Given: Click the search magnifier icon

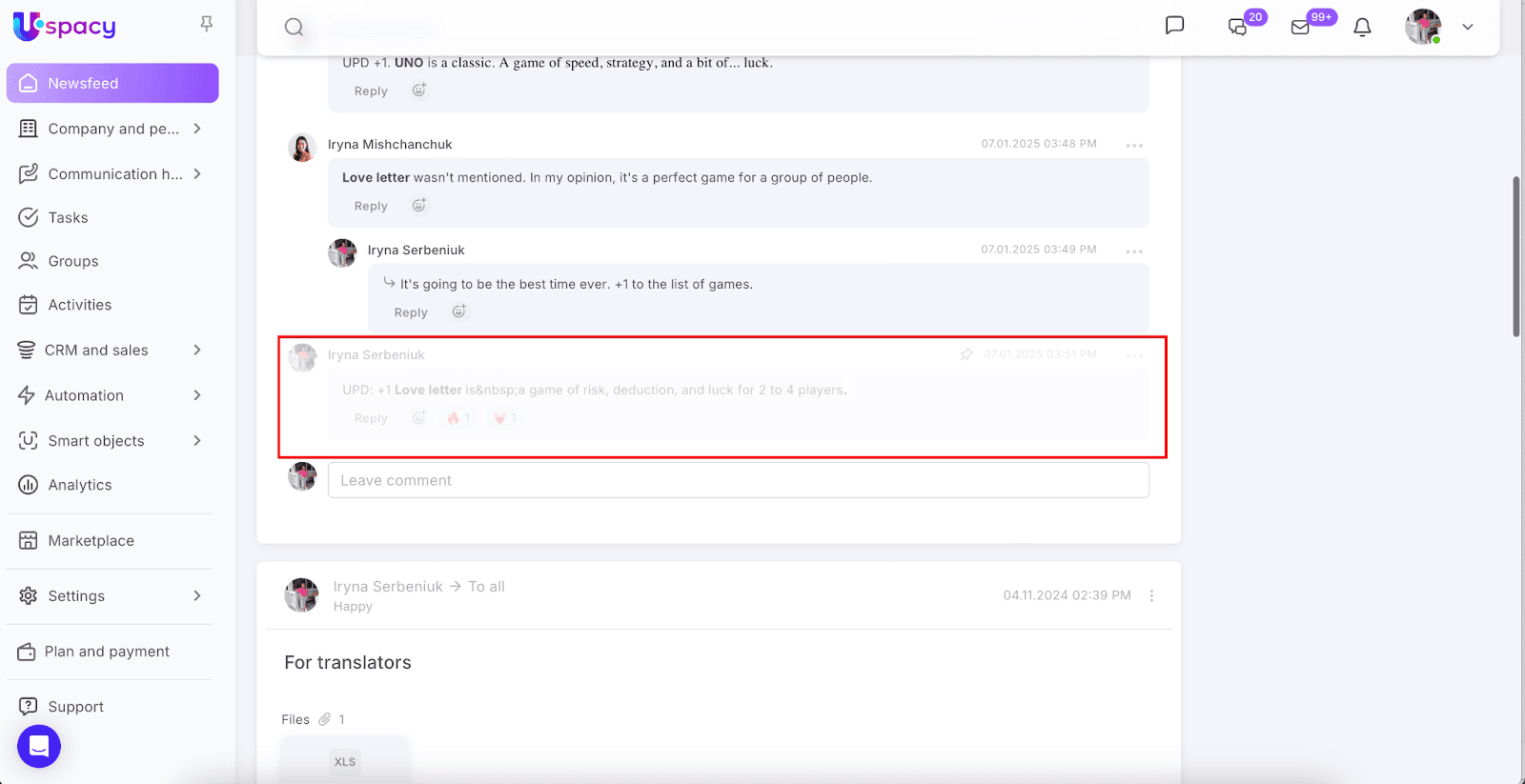Looking at the screenshot, I should pos(294,27).
